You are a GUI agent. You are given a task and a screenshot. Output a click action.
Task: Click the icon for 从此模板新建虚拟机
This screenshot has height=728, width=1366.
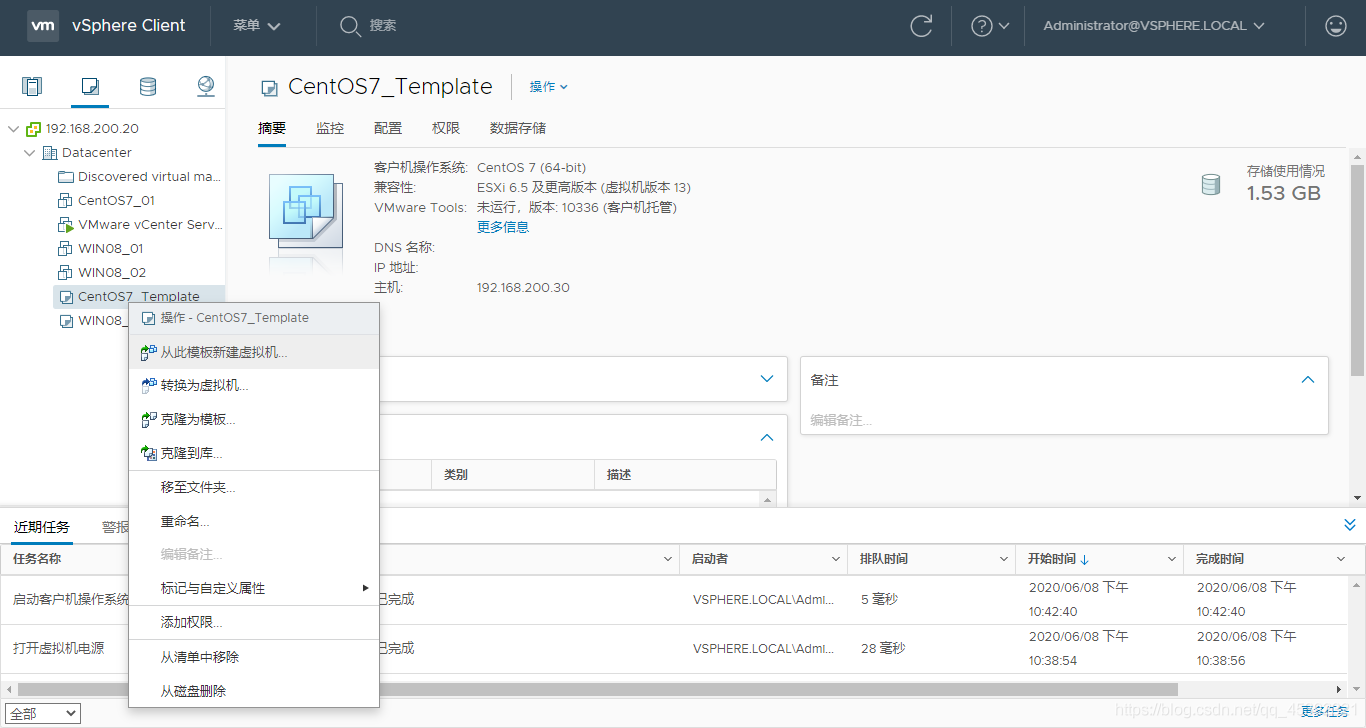tap(149, 353)
